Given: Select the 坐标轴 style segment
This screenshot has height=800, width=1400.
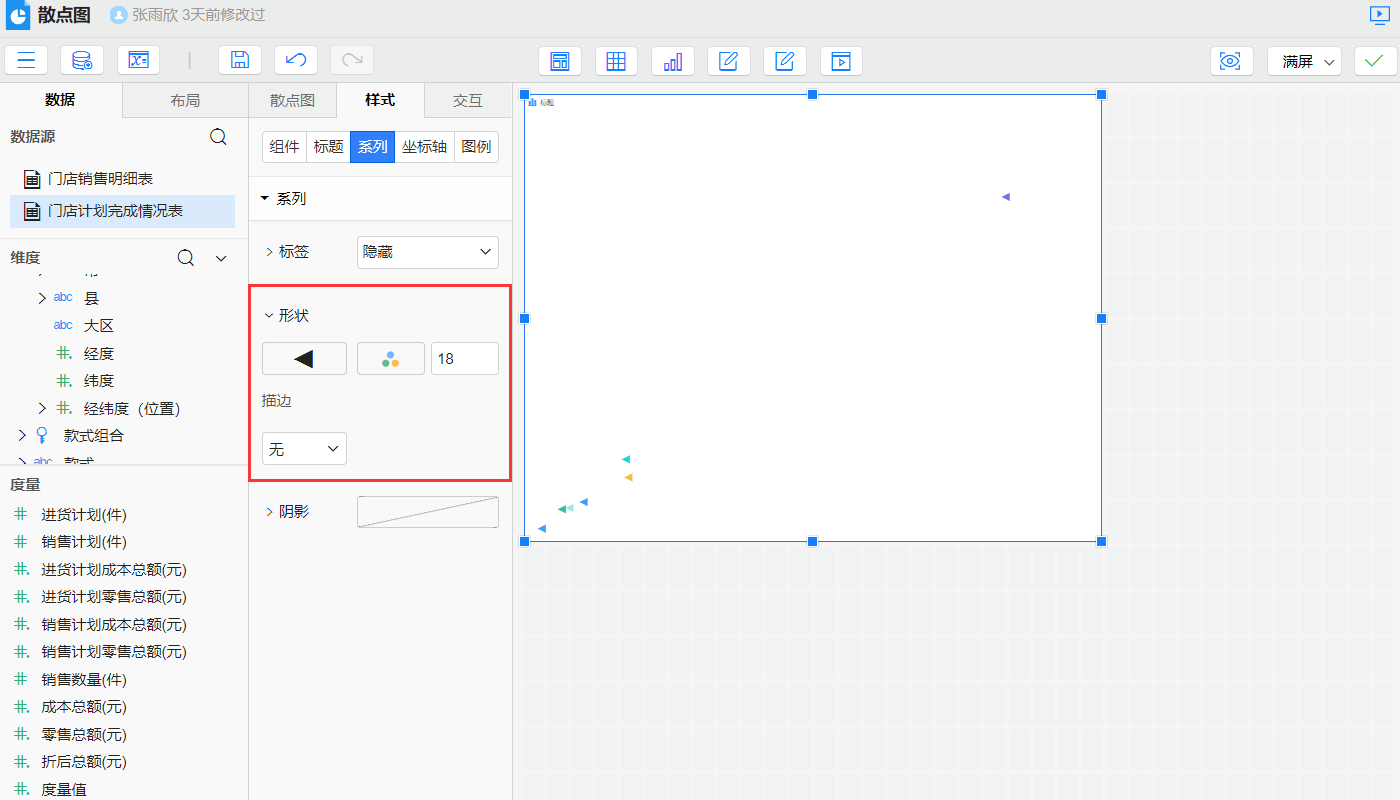Looking at the screenshot, I should tap(424, 147).
